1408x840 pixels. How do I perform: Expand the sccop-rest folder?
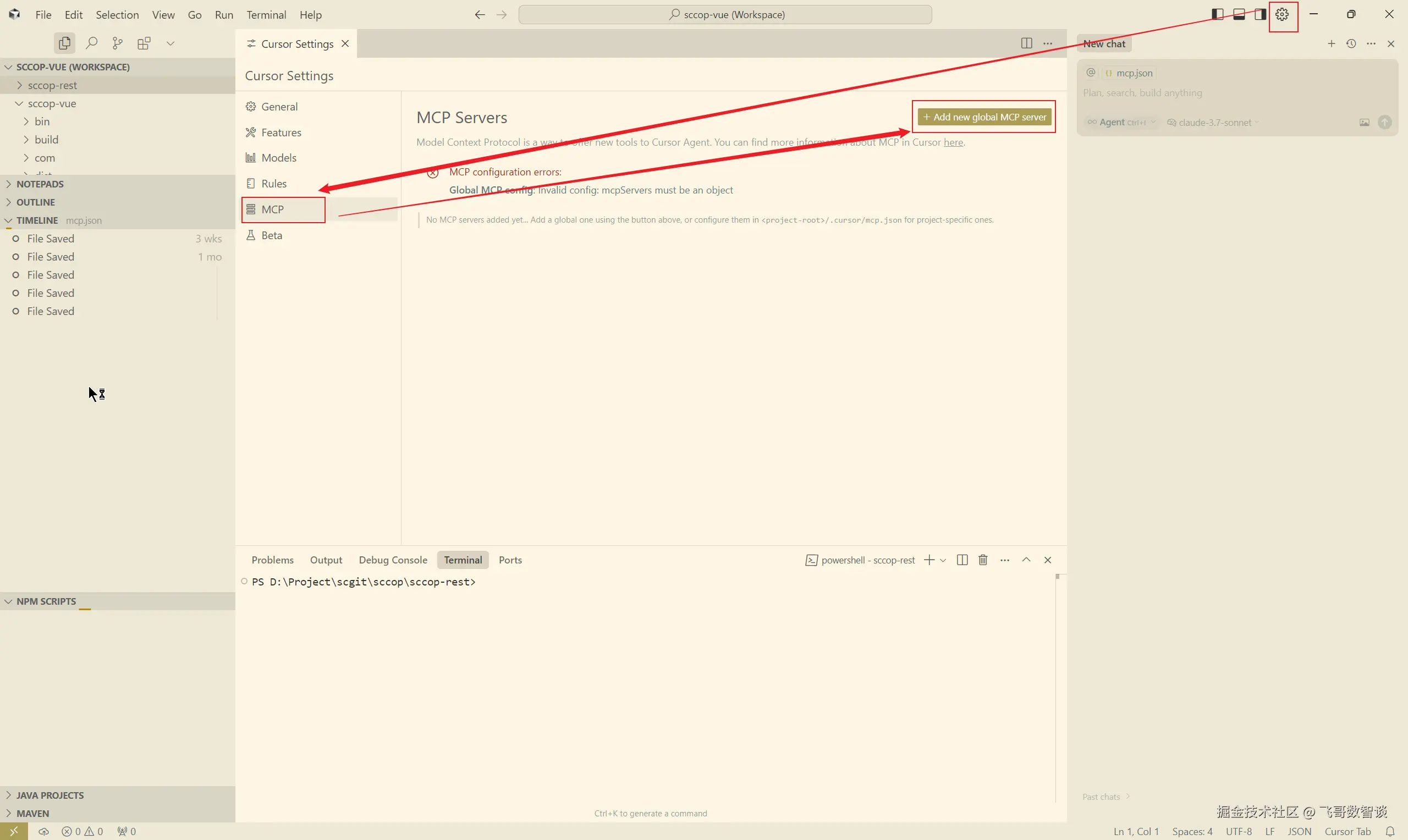click(x=52, y=85)
